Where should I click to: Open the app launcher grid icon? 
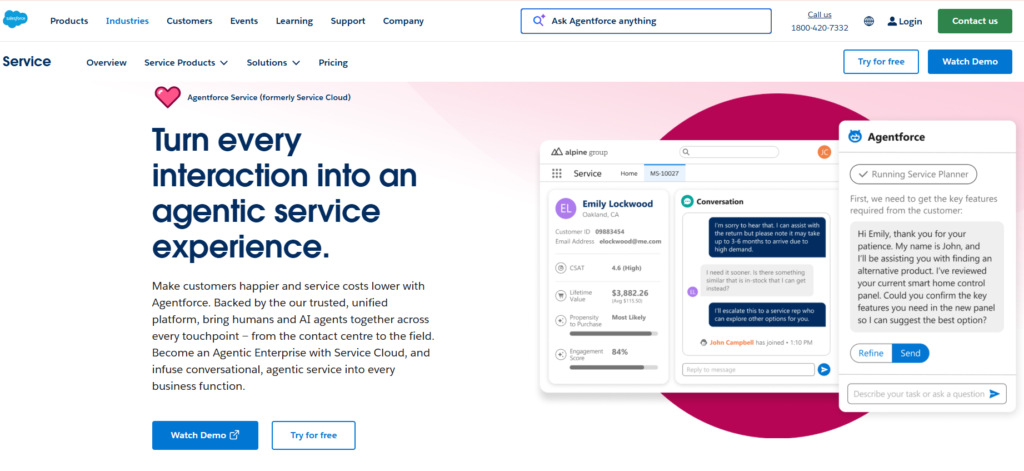click(x=557, y=173)
